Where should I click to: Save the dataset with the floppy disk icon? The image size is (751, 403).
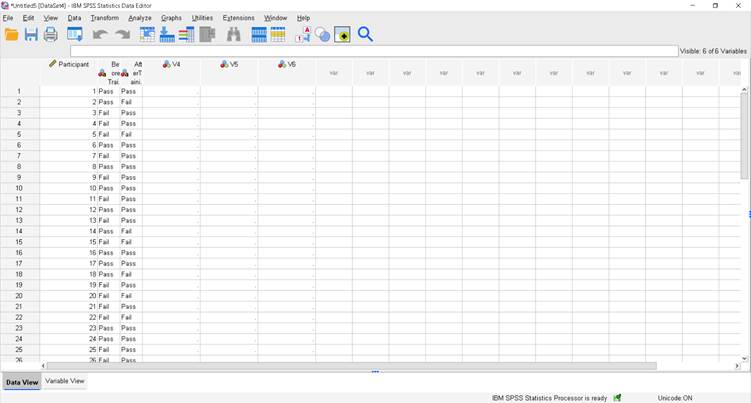[31, 35]
